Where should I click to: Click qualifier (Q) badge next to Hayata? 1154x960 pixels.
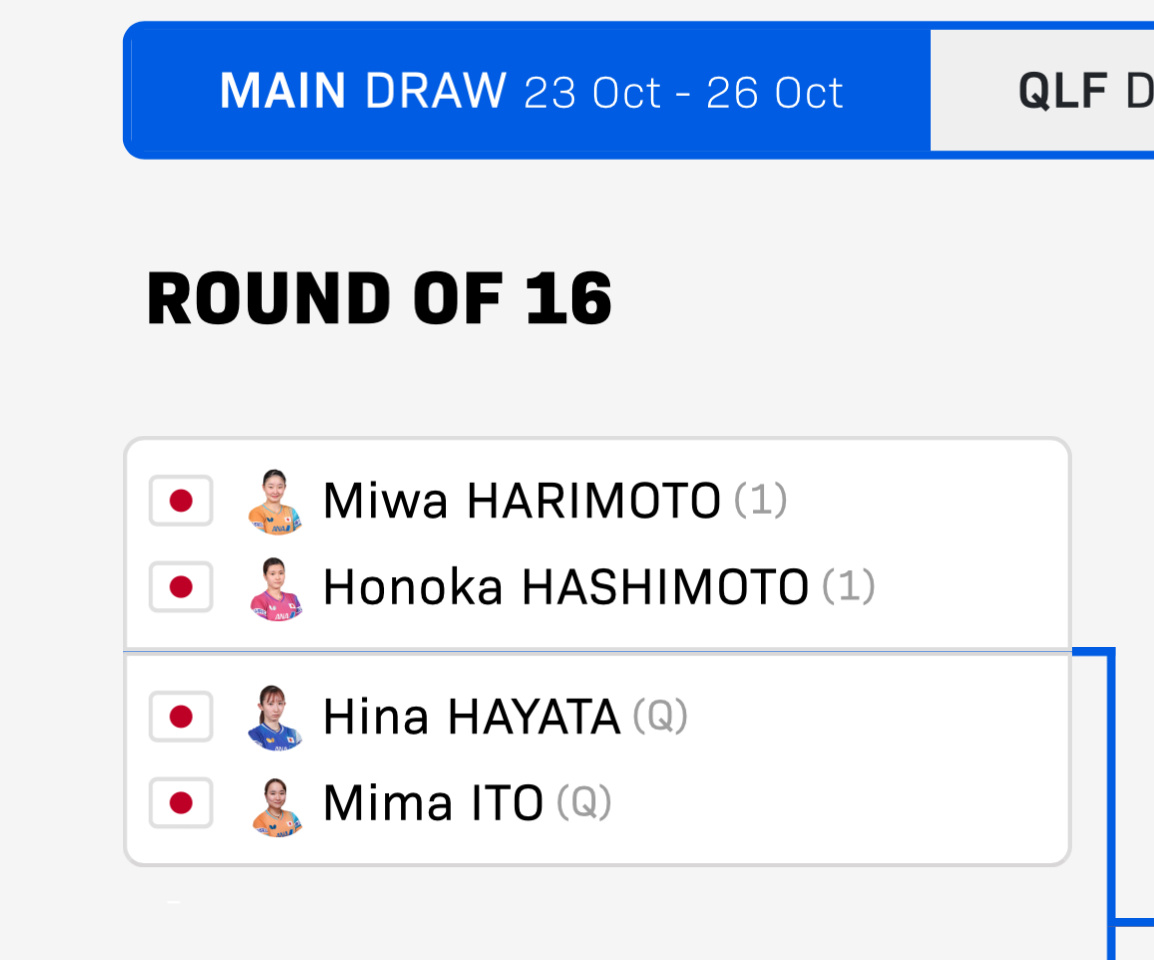pyautogui.click(x=660, y=716)
